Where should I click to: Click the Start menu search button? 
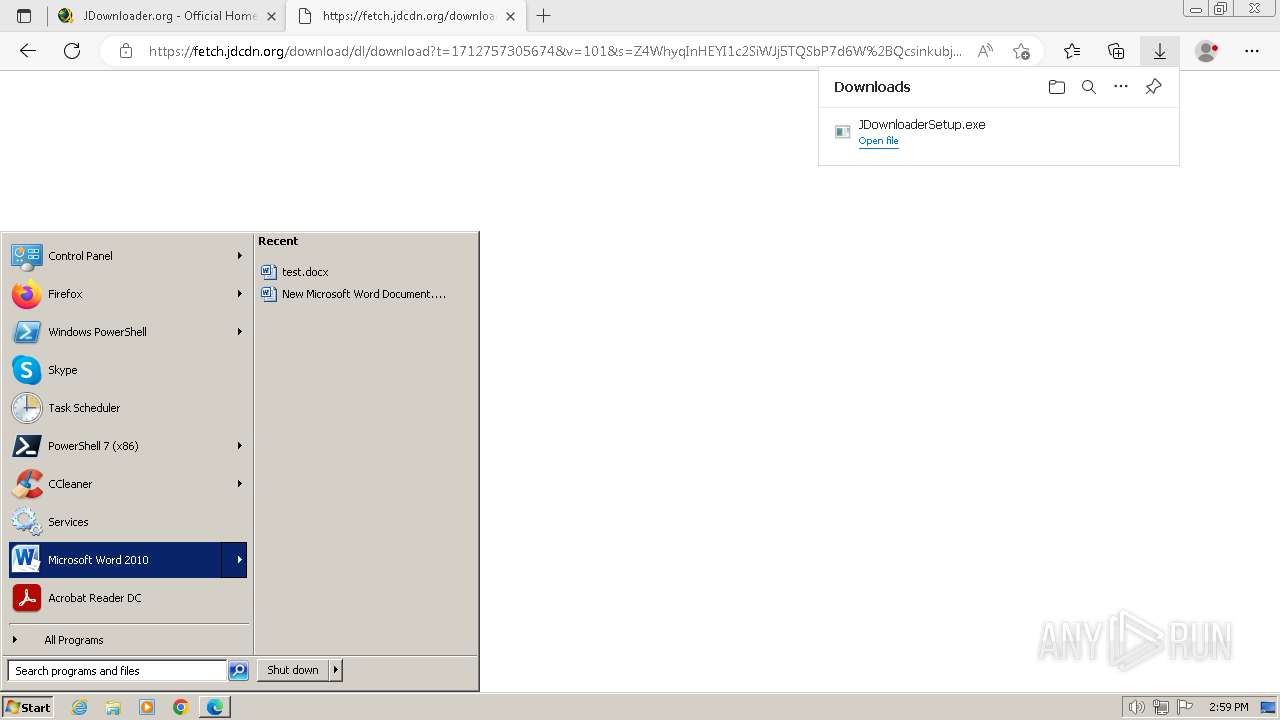point(238,671)
